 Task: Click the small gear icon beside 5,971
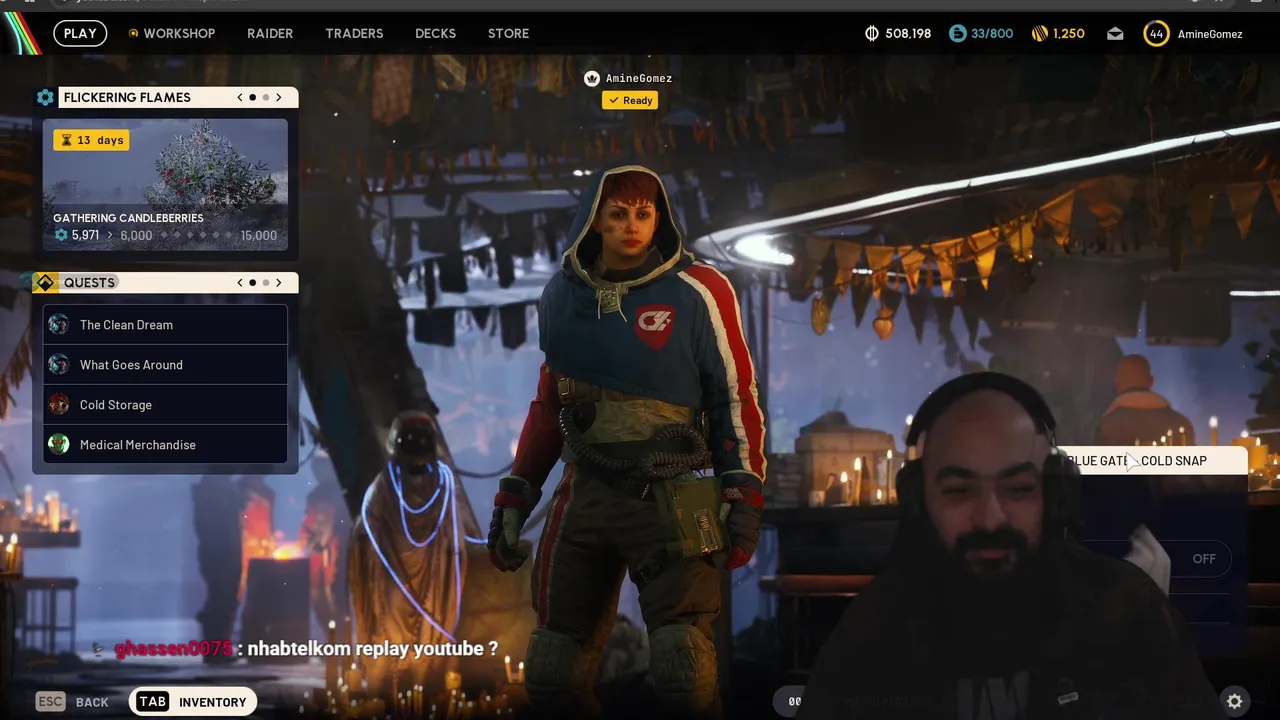(61, 236)
